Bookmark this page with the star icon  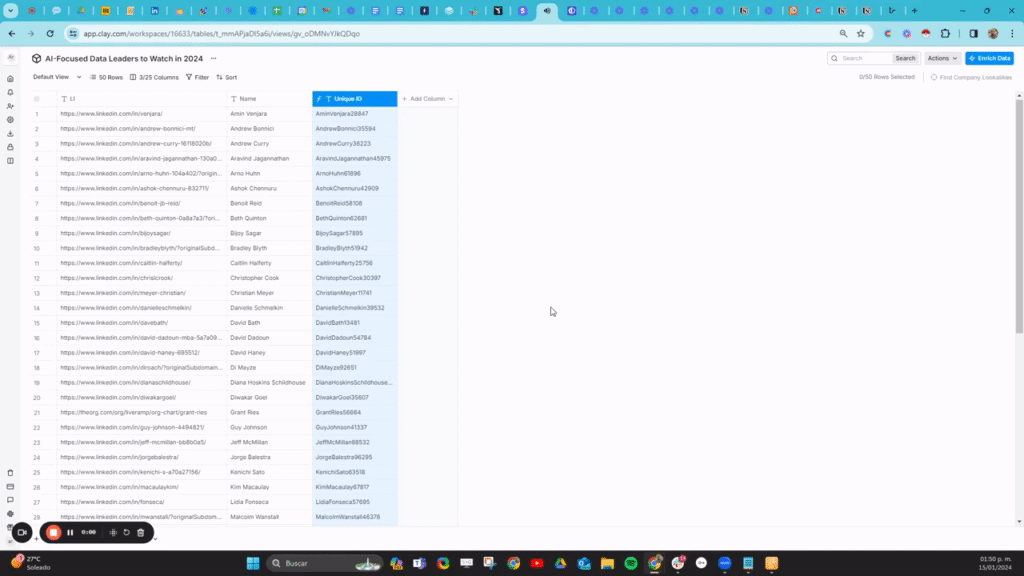pos(860,33)
